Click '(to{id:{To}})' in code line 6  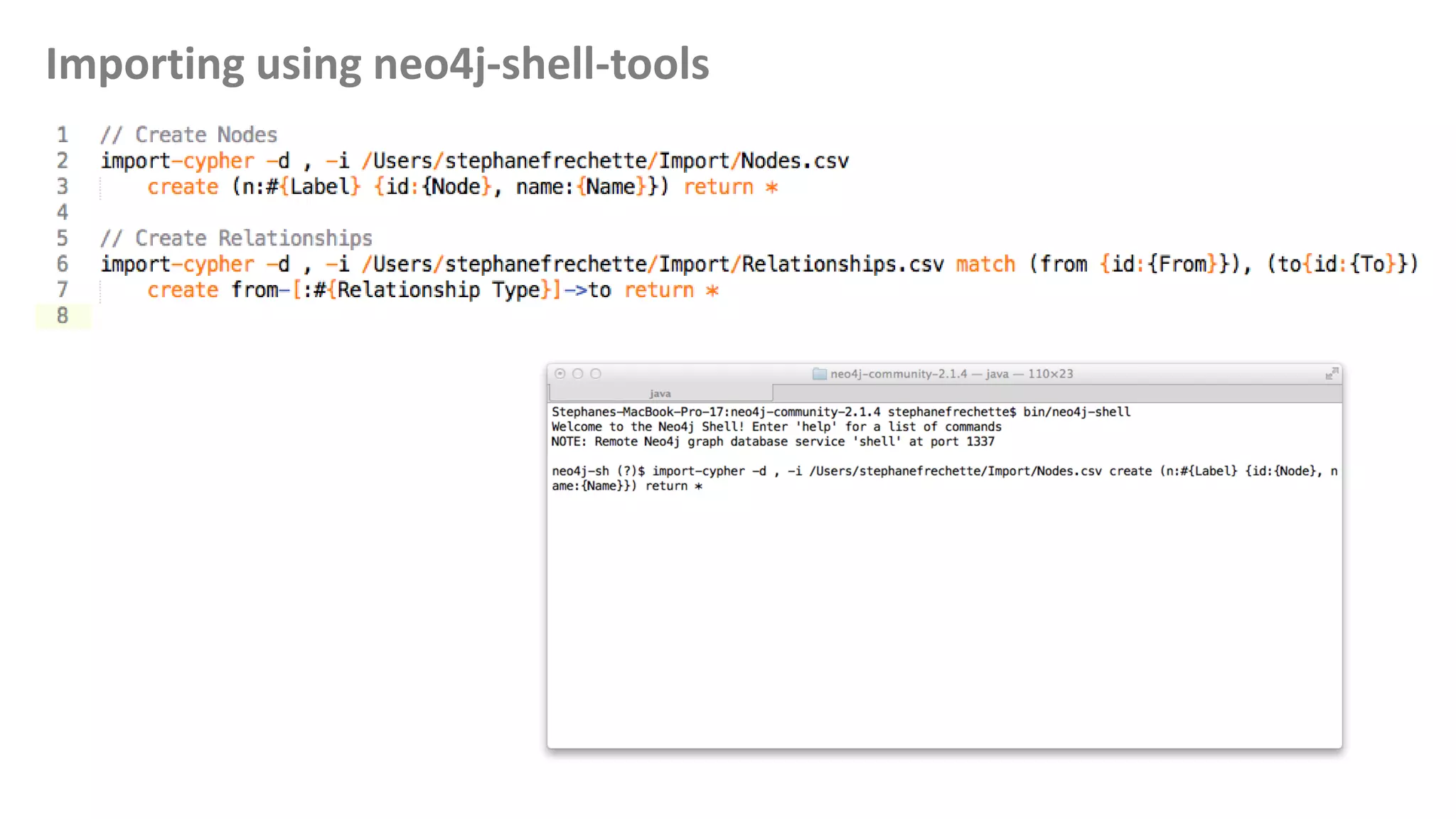pyautogui.click(x=1342, y=264)
